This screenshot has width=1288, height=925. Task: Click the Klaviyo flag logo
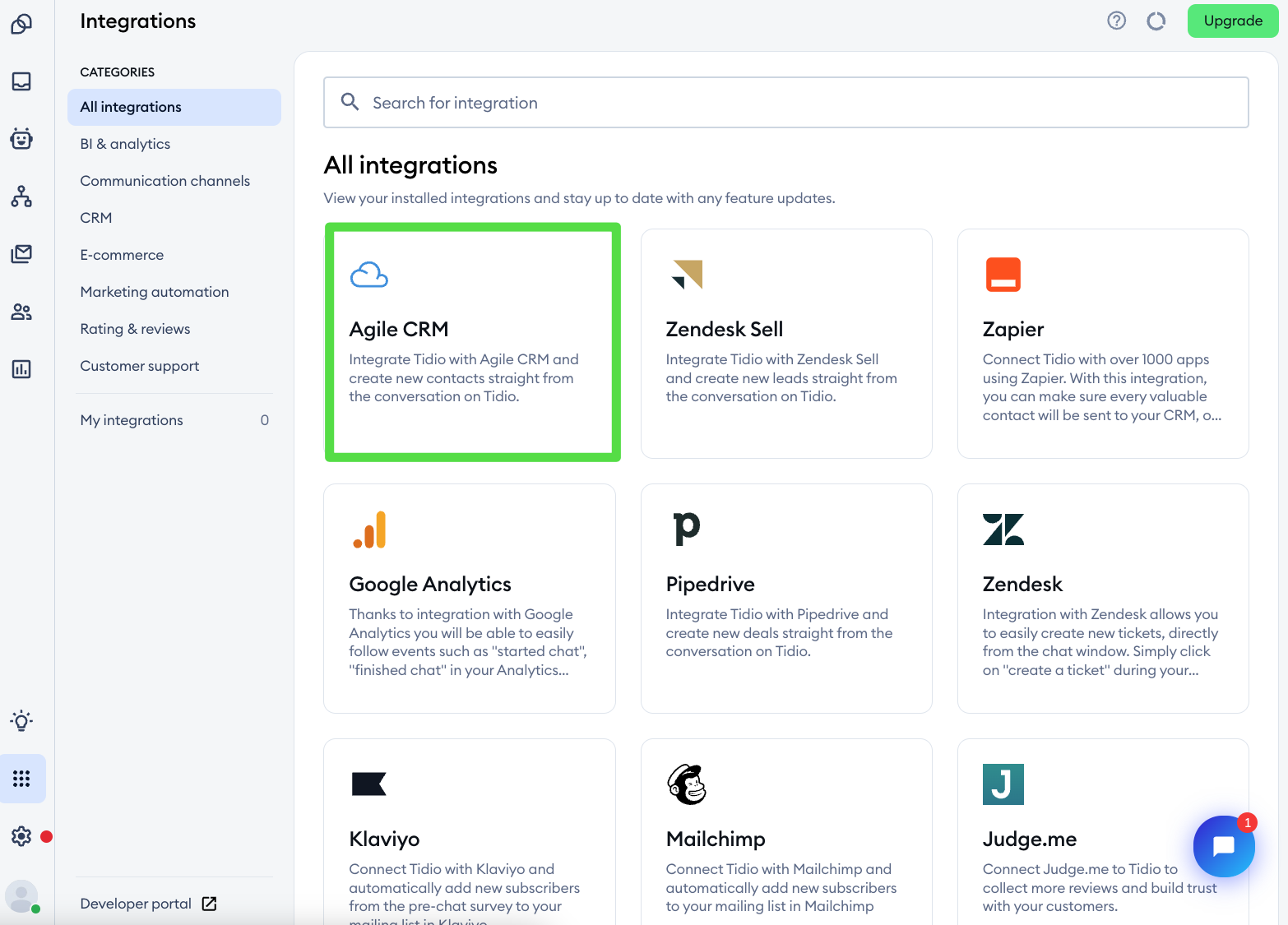click(x=368, y=784)
